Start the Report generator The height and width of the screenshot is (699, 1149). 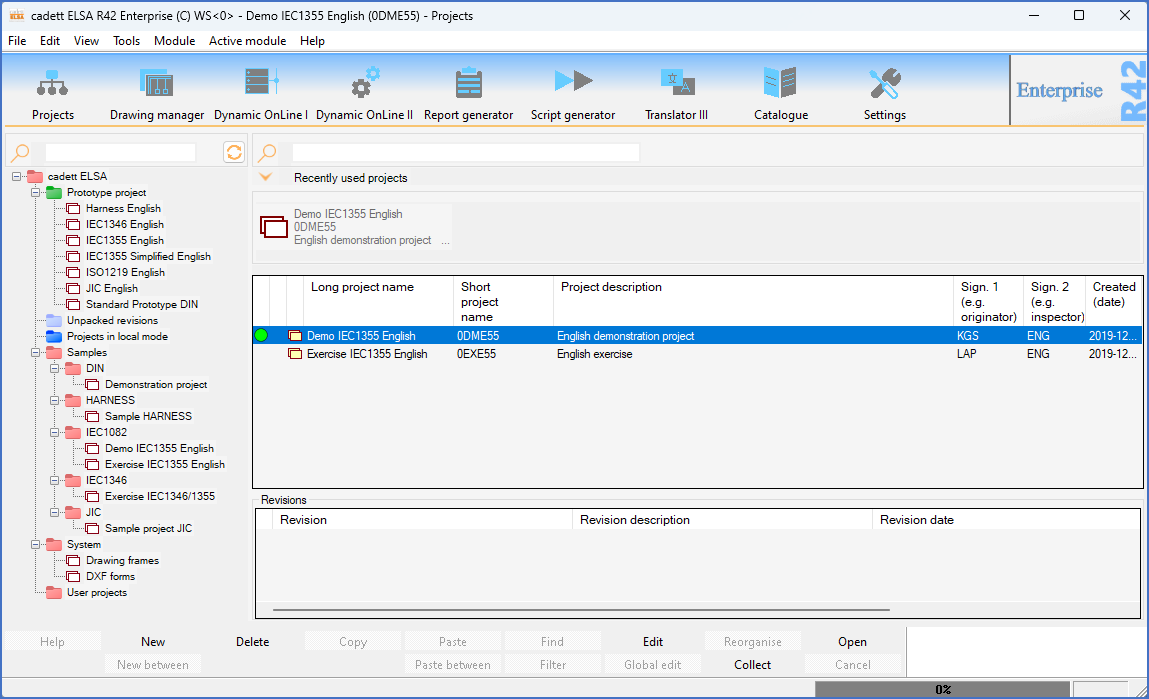468,83
